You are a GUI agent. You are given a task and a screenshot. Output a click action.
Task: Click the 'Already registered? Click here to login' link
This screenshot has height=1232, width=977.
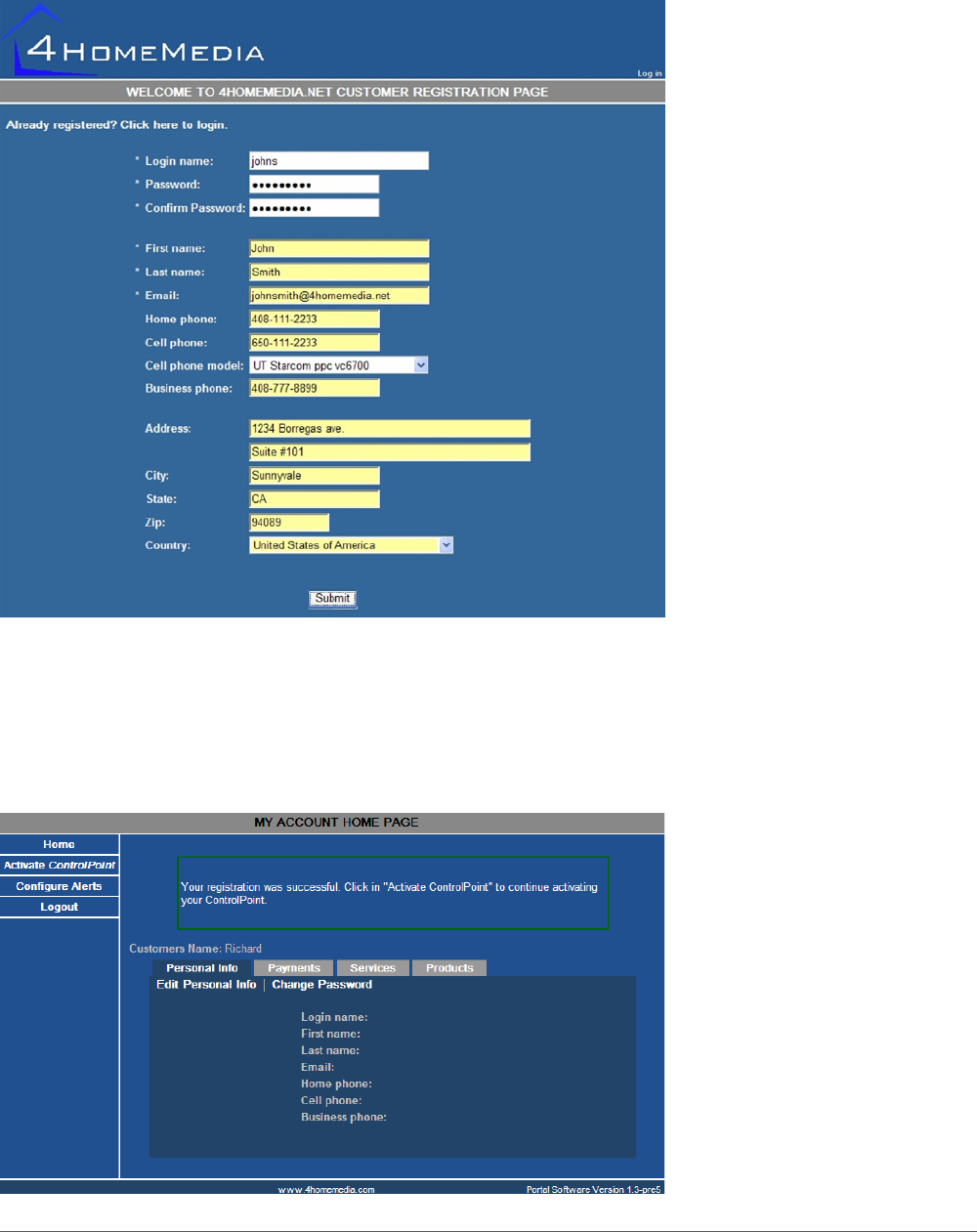116,125
